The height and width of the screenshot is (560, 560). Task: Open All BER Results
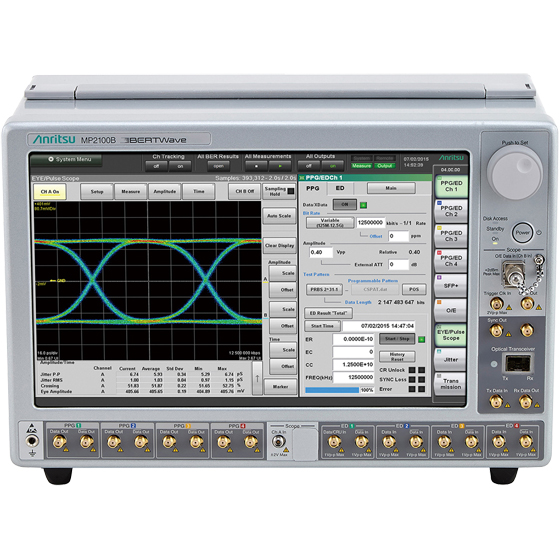point(218,166)
